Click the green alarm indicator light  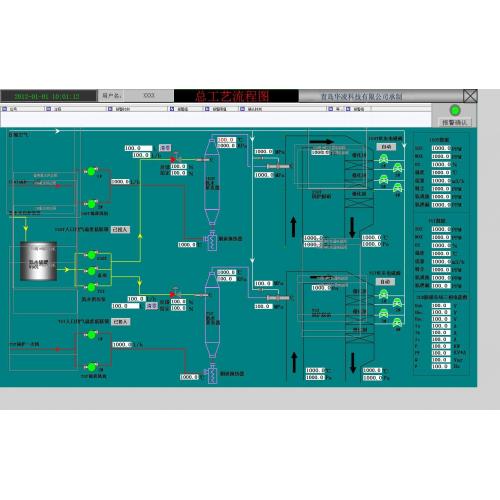point(455,110)
